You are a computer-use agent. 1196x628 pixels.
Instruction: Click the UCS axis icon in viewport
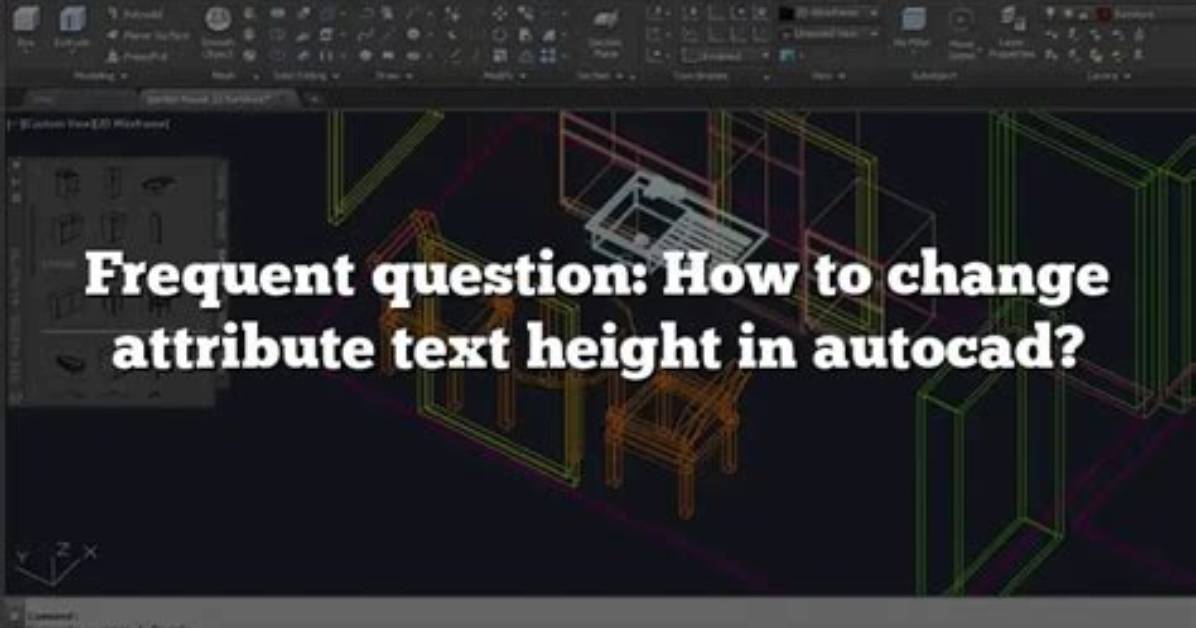point(56,565)
